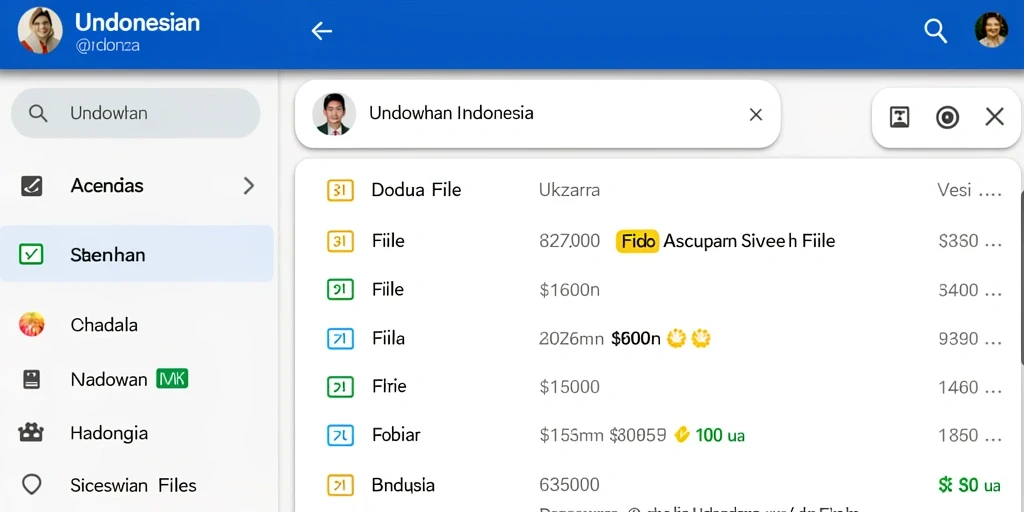
Task: Click the 635000 value
Action: coord(569,485)
